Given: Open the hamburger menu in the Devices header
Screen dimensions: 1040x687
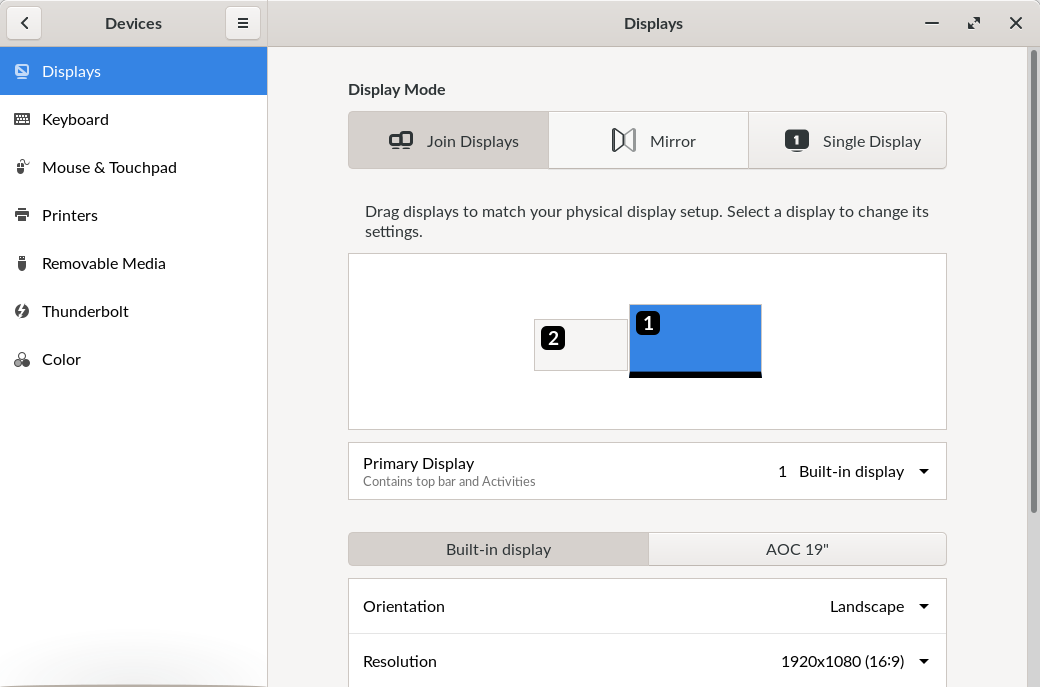Looking at the screenshot, I should [x=243, y=23].
